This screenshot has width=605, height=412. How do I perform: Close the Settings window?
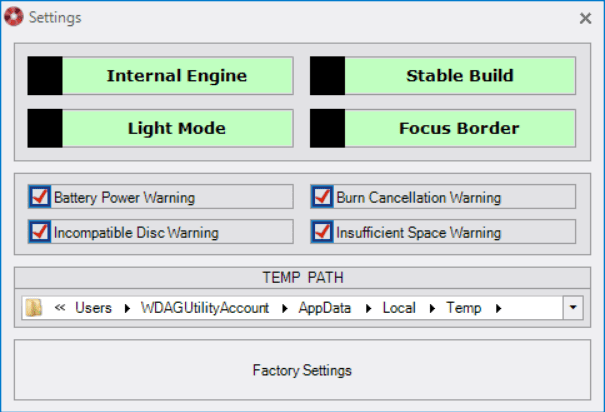pyautogui.click(x=586, y=18)
